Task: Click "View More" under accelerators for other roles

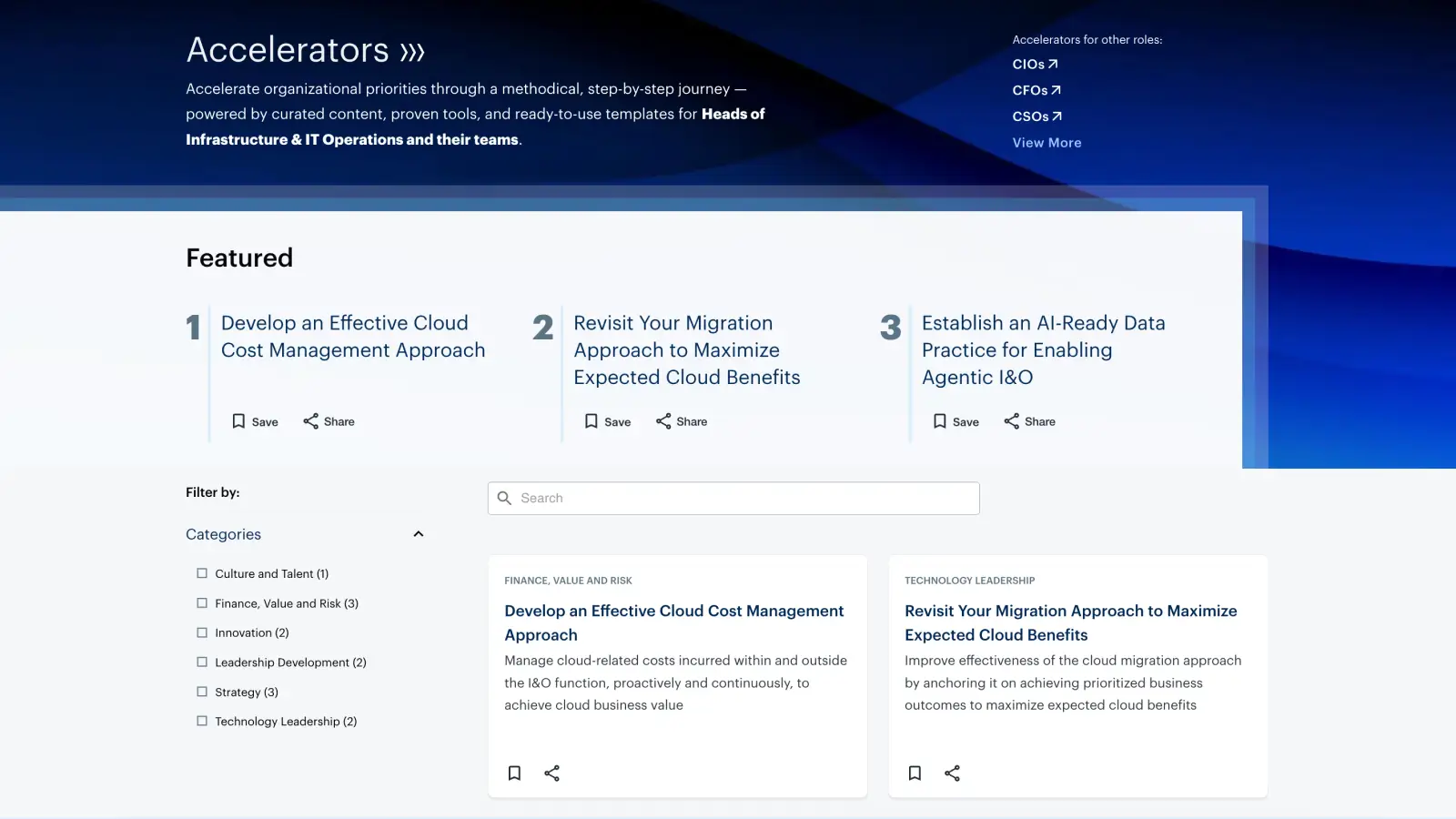Action: pos(1046,142)
